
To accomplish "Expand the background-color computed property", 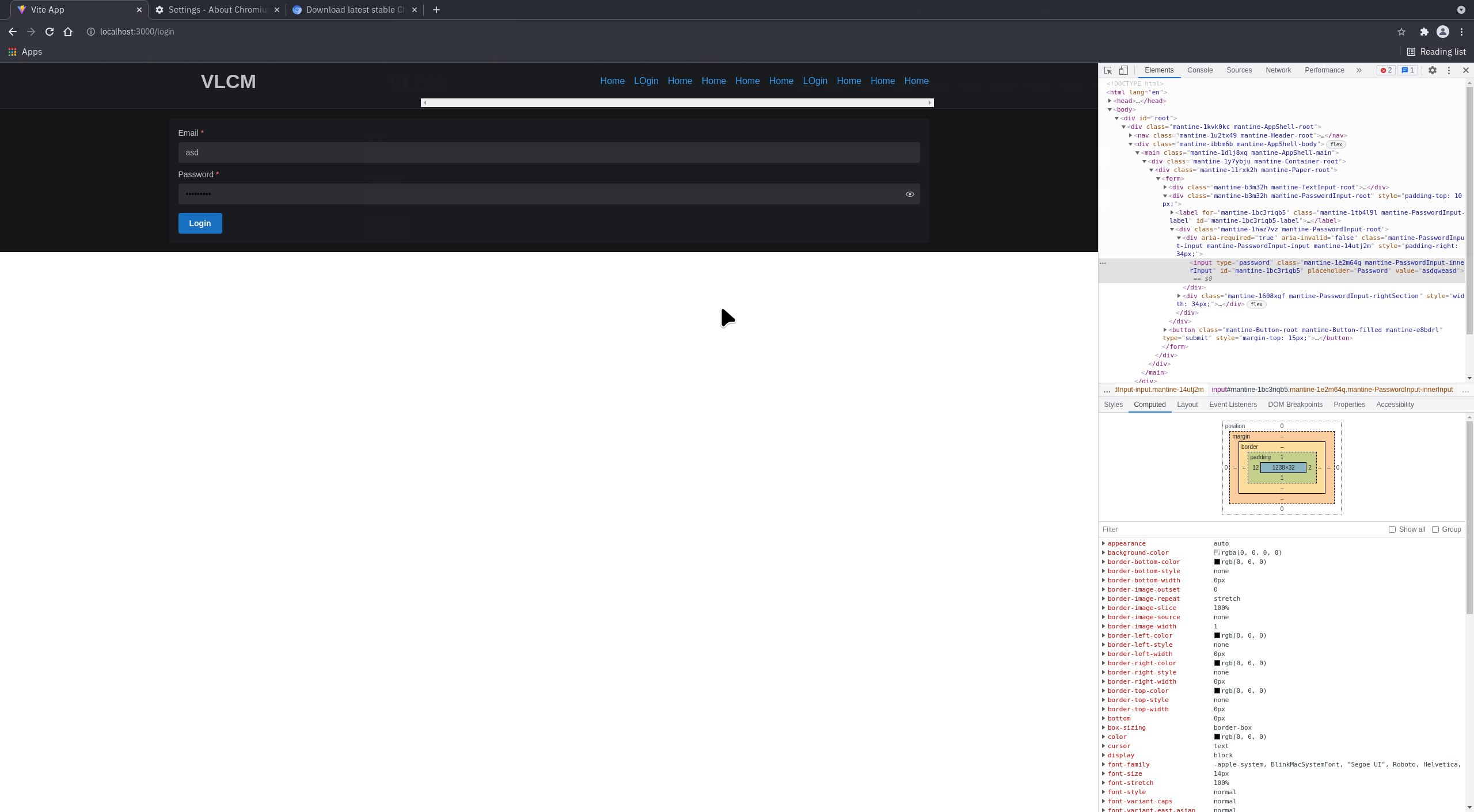I will (1104, 552).
